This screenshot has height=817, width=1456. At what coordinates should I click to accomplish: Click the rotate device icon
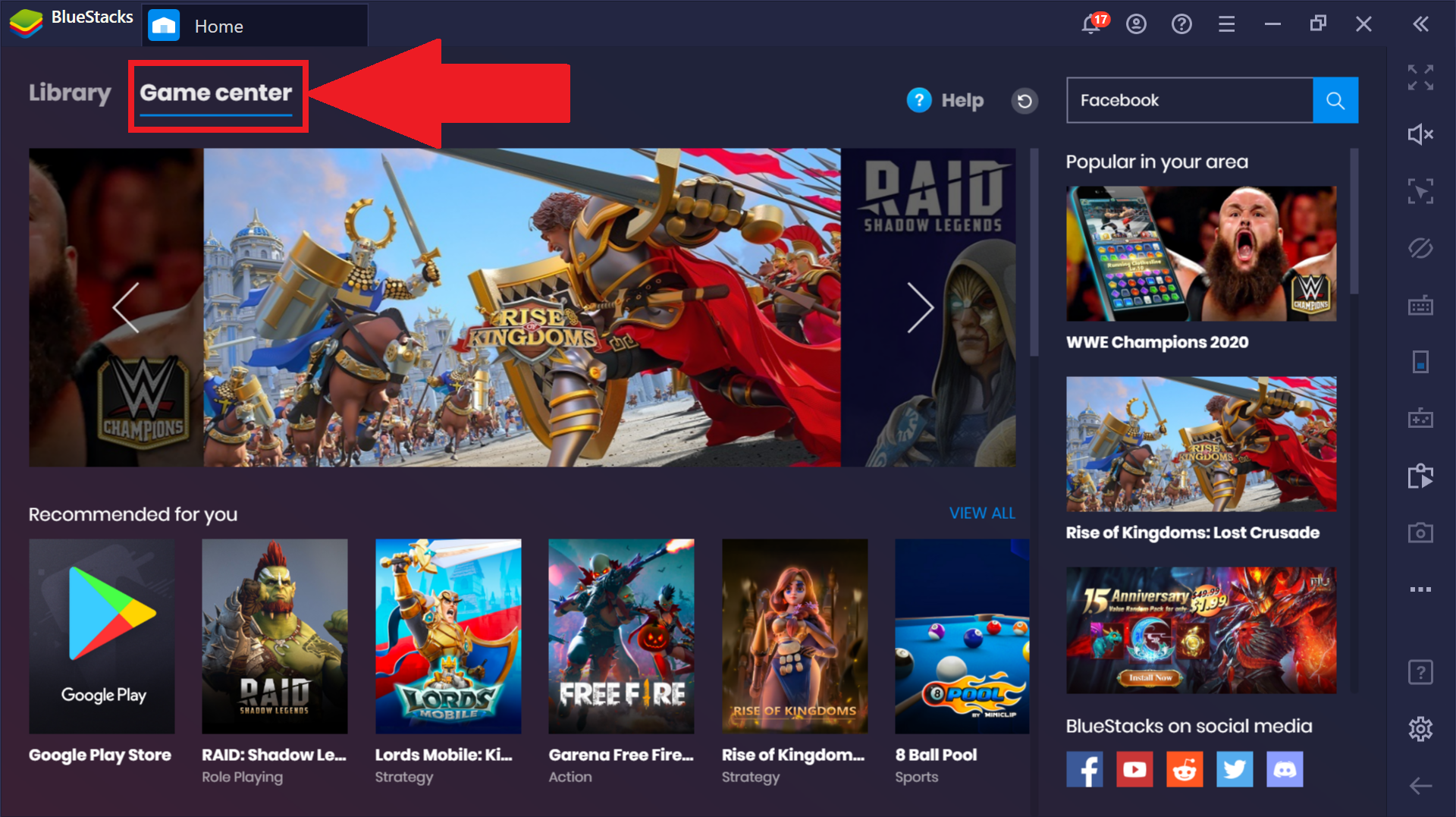click(x=1420, y=362)
